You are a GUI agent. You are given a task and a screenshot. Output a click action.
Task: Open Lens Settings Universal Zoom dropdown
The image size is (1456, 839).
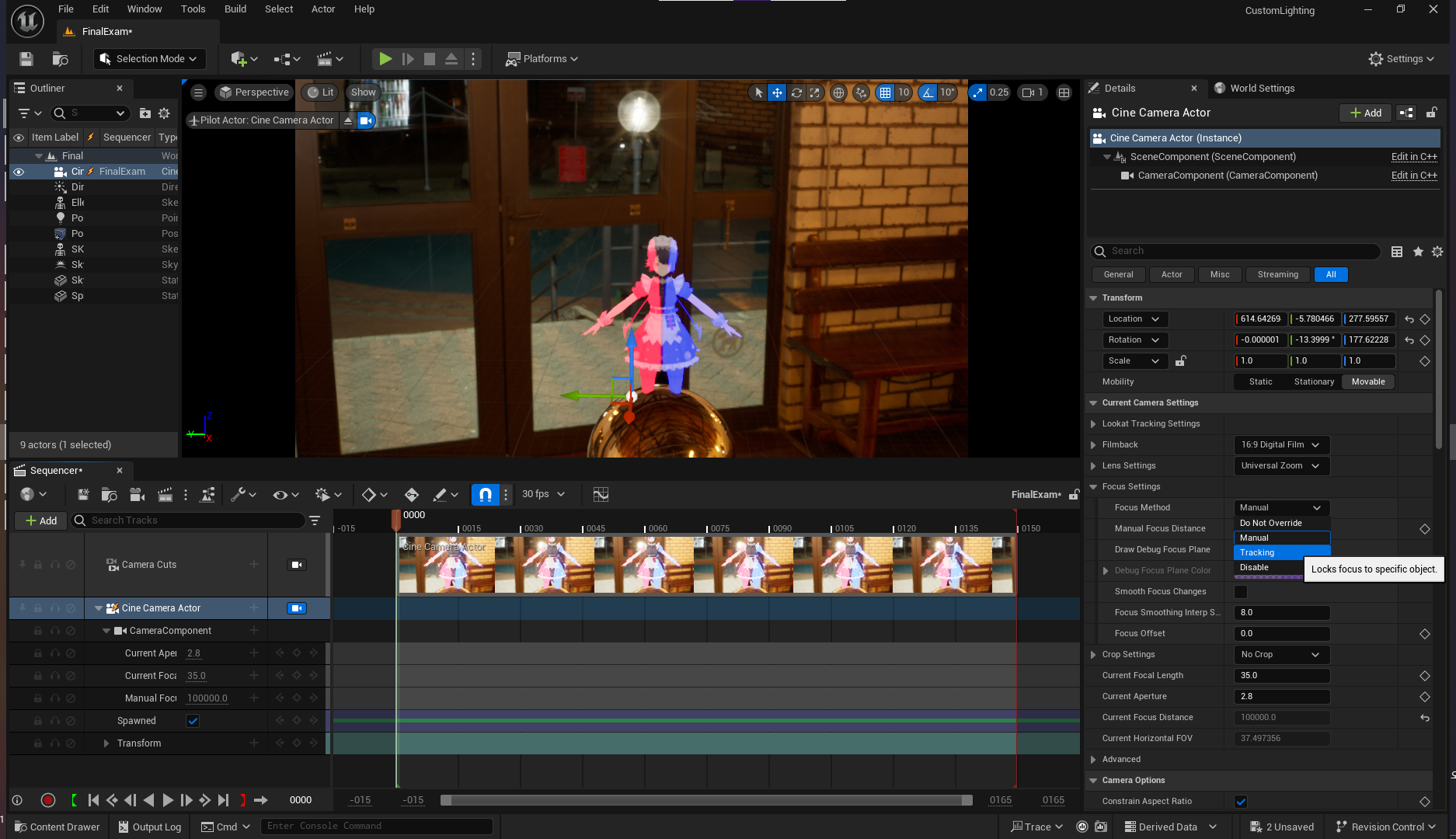point(1281,466)
